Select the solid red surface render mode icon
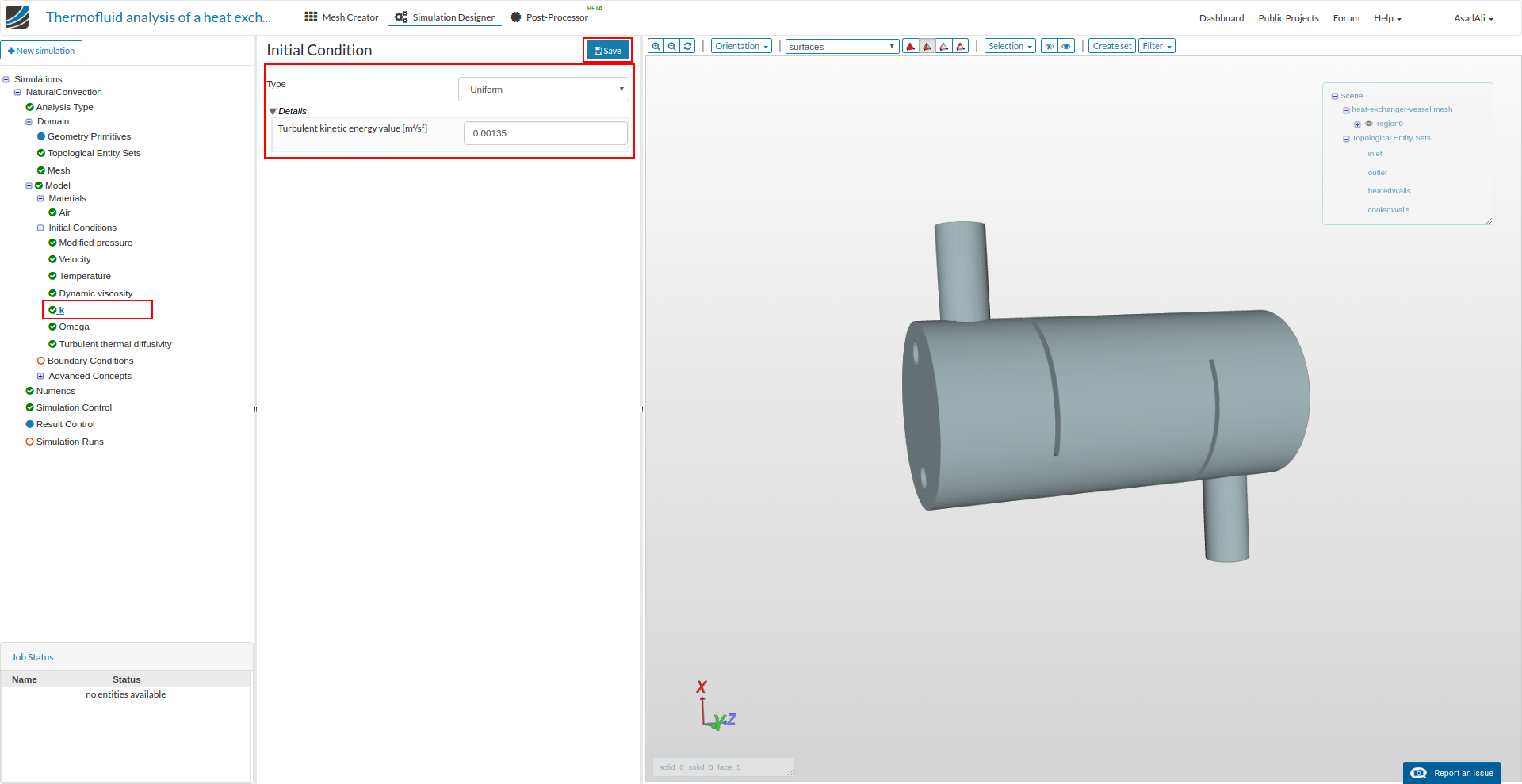The height and width of the screenshot is (784, 1522). point(910,46)
